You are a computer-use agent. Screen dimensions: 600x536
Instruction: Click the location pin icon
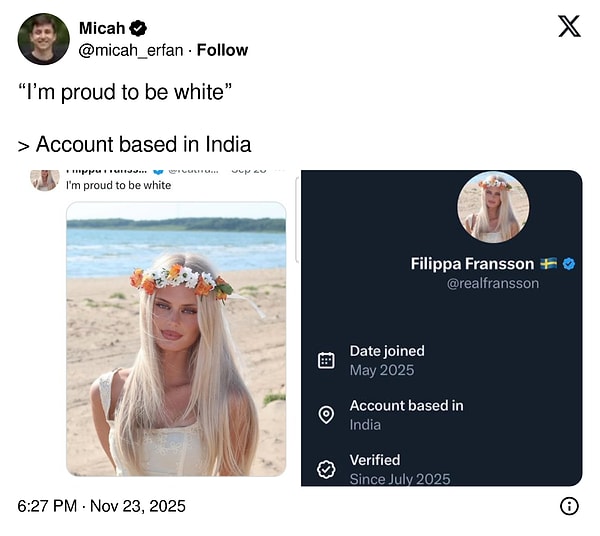pos(326,415)
